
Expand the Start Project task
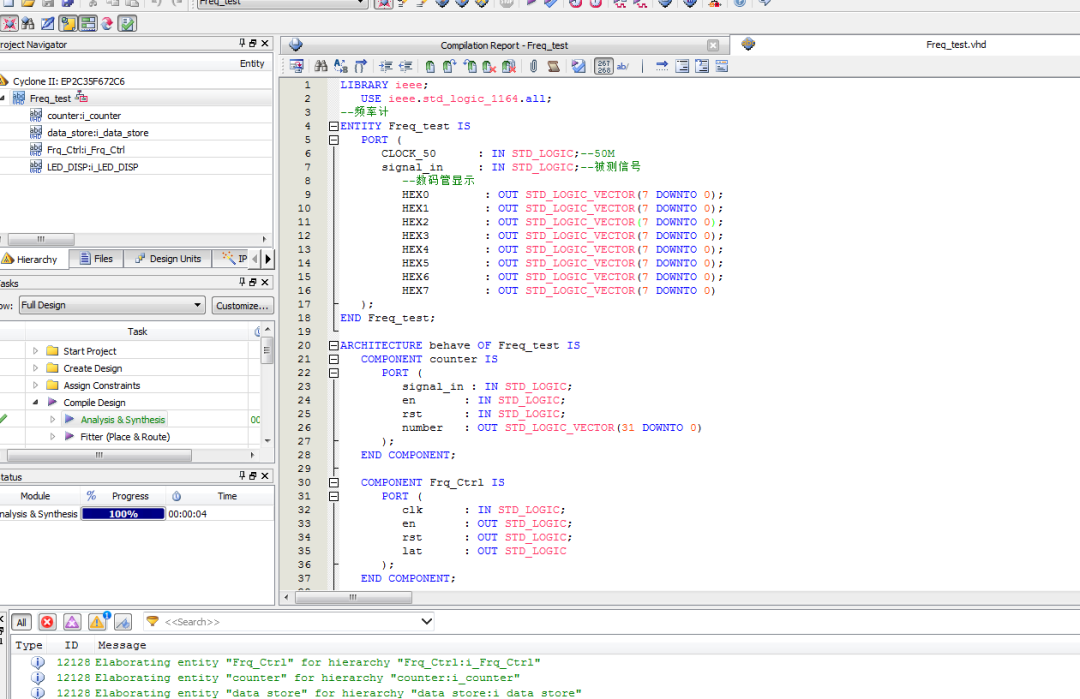pyautogui.click(x=37, y=351)
